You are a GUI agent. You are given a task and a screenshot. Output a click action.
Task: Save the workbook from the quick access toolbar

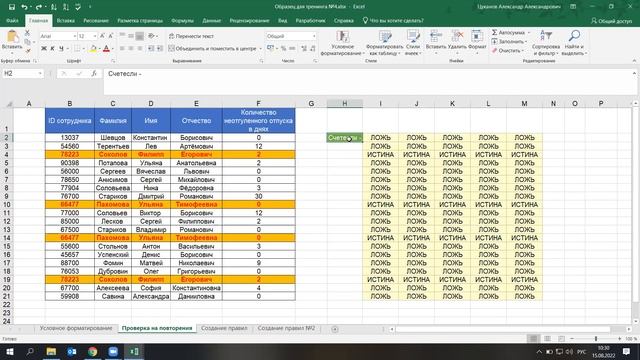(x=12, y=7)
